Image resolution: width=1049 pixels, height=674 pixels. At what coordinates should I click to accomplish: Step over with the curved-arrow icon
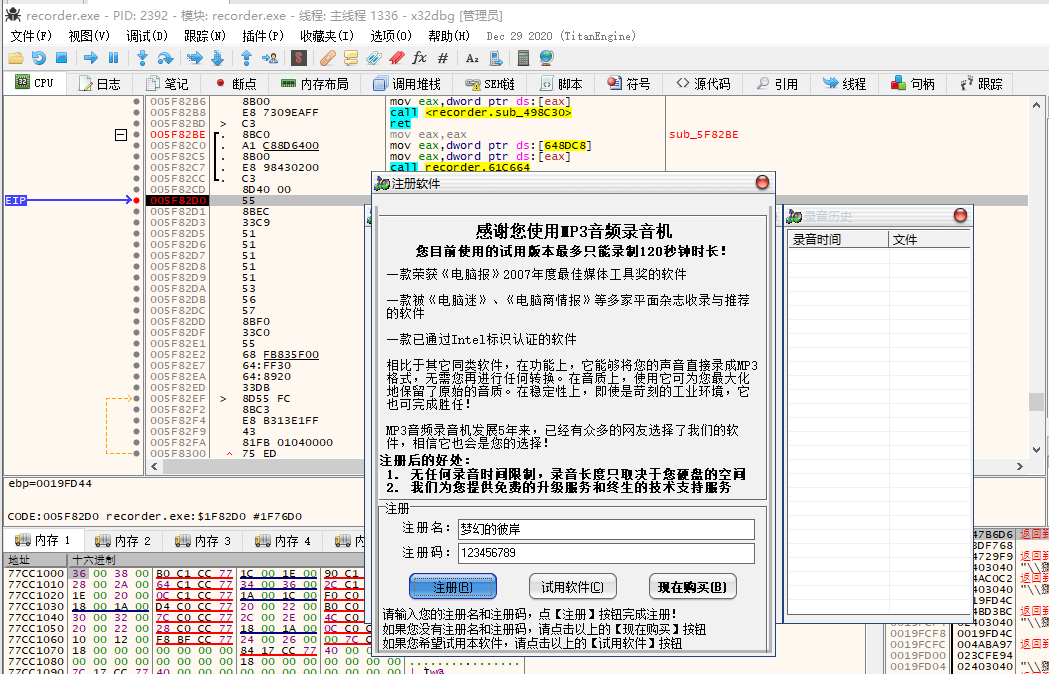pos(165,58)
